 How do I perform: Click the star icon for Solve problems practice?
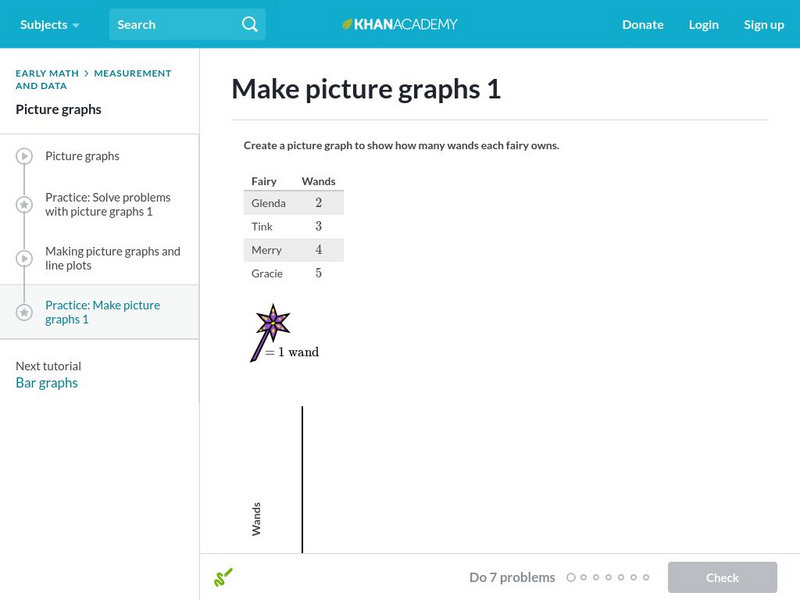tap(24, 205)
